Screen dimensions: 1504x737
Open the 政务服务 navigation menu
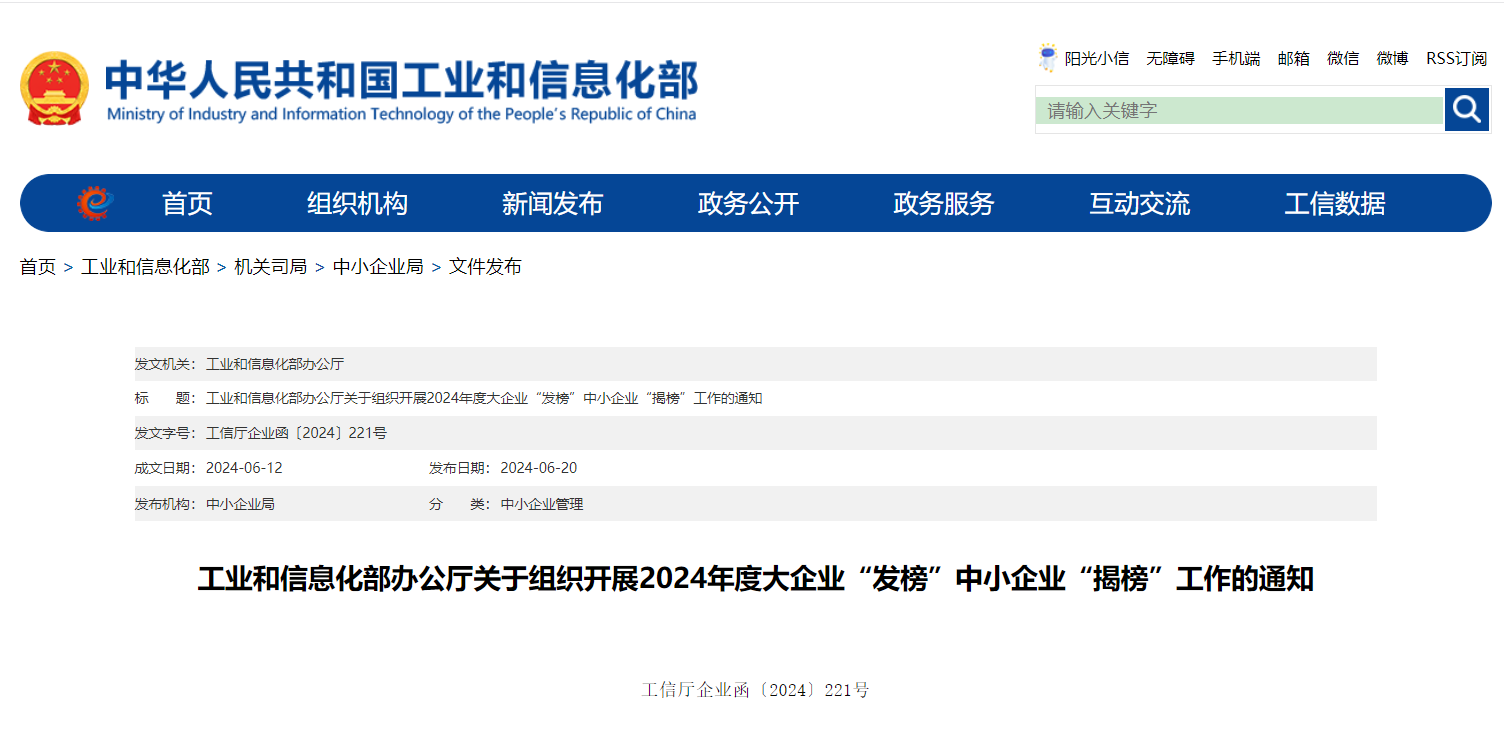pyautogui.click(x=944, y=204)
